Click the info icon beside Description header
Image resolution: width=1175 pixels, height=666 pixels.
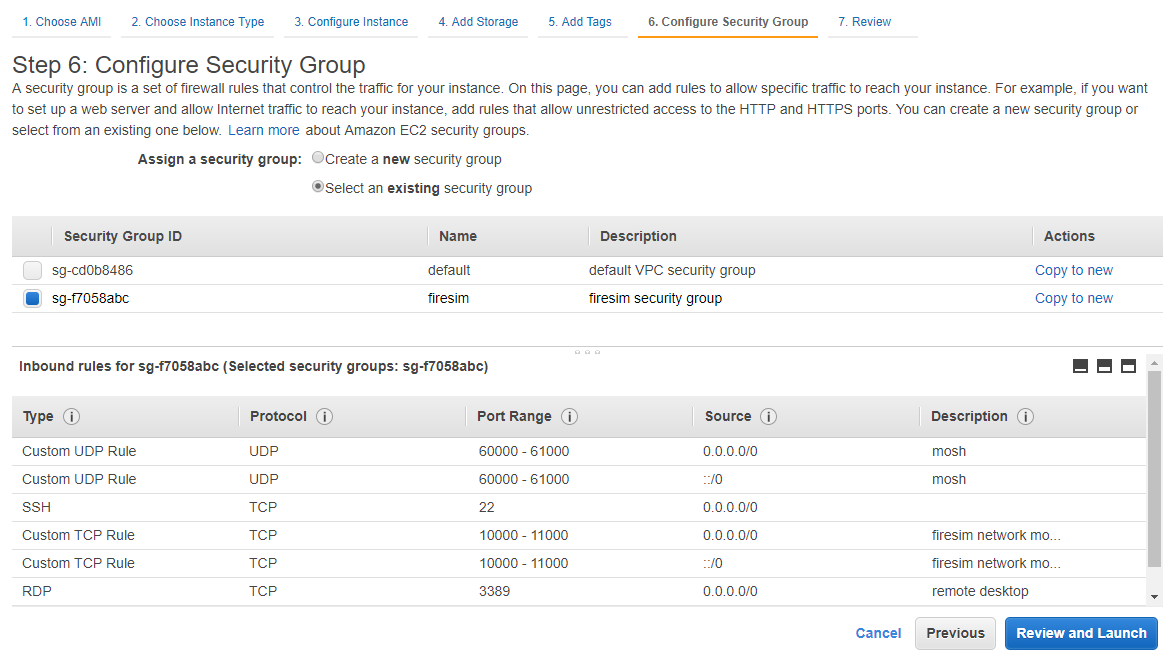click(1025, 417)
